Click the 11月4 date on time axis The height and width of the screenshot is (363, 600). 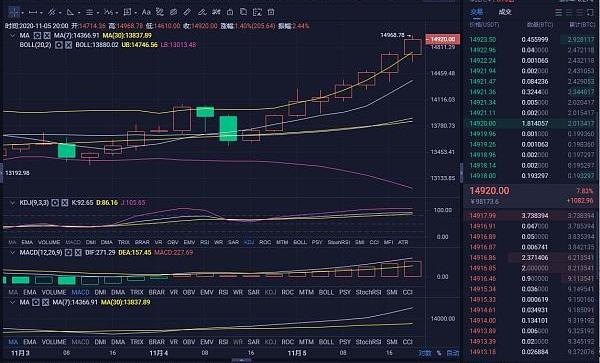click(x=159, y=353)
